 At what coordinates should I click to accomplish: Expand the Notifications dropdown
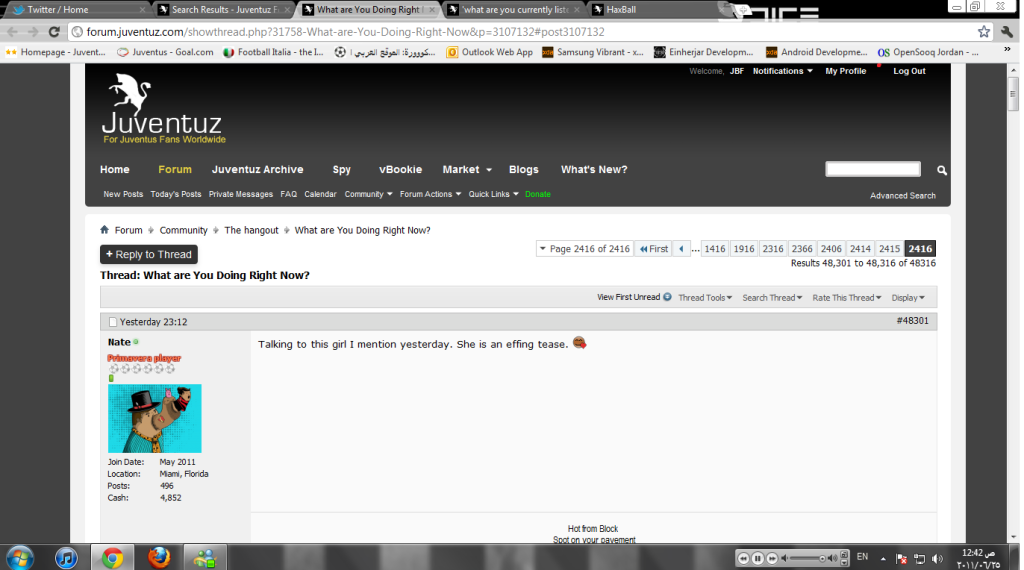(782, 71)
